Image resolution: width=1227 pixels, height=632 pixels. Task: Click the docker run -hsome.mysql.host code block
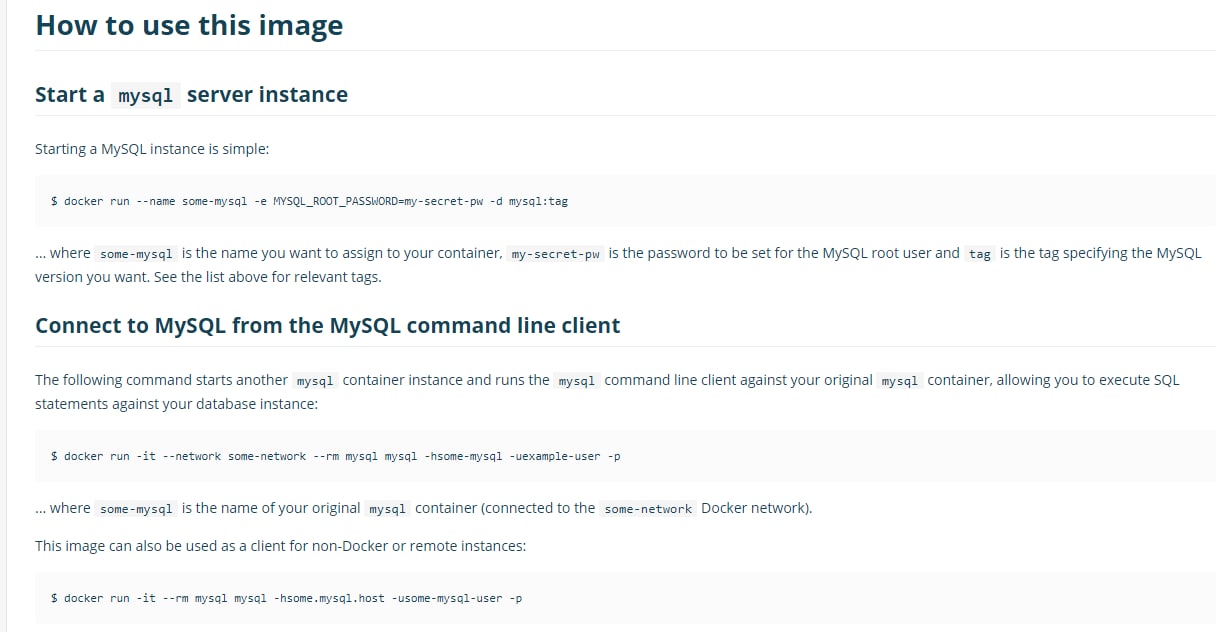pos(625,598)
